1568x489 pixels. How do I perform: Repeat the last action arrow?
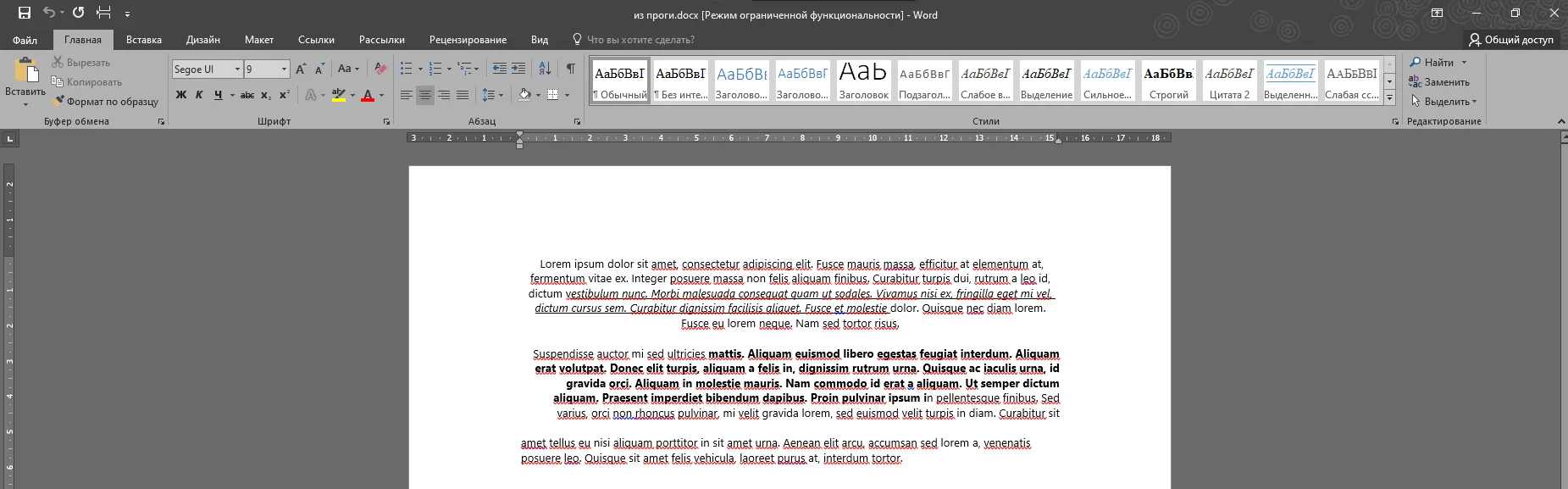[x=79, y=13]
